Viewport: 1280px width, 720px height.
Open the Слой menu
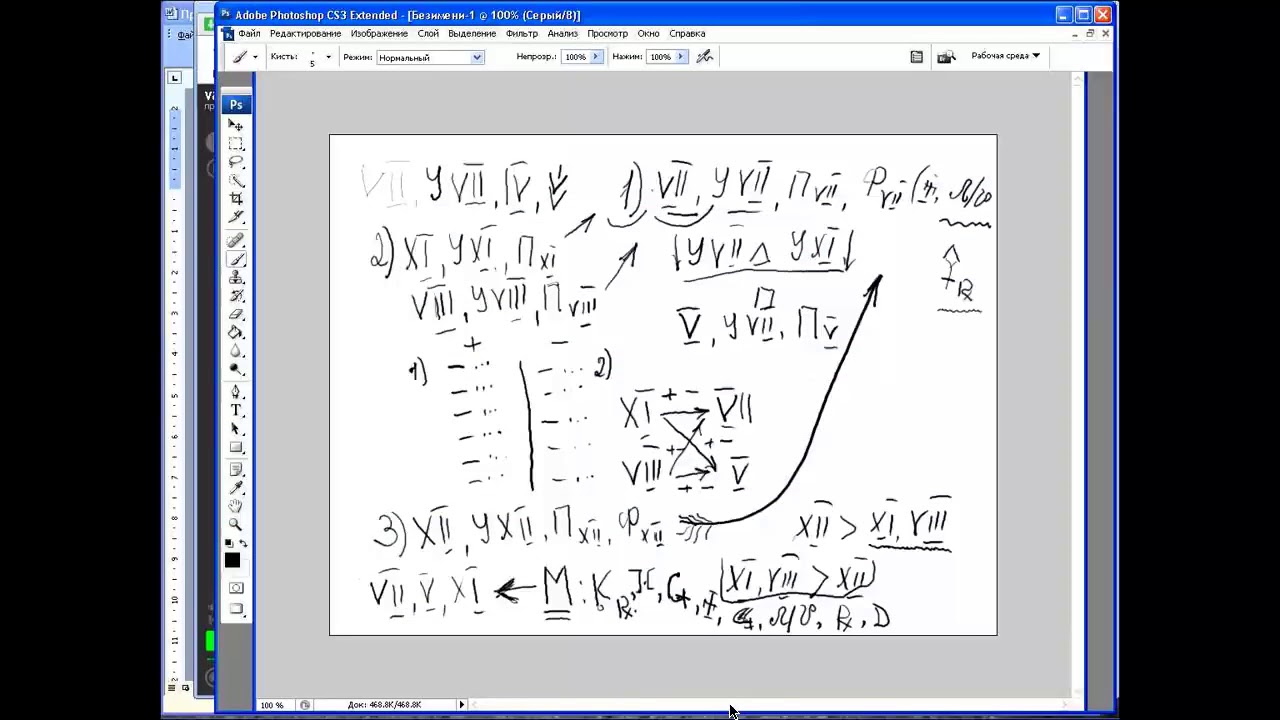428,33
